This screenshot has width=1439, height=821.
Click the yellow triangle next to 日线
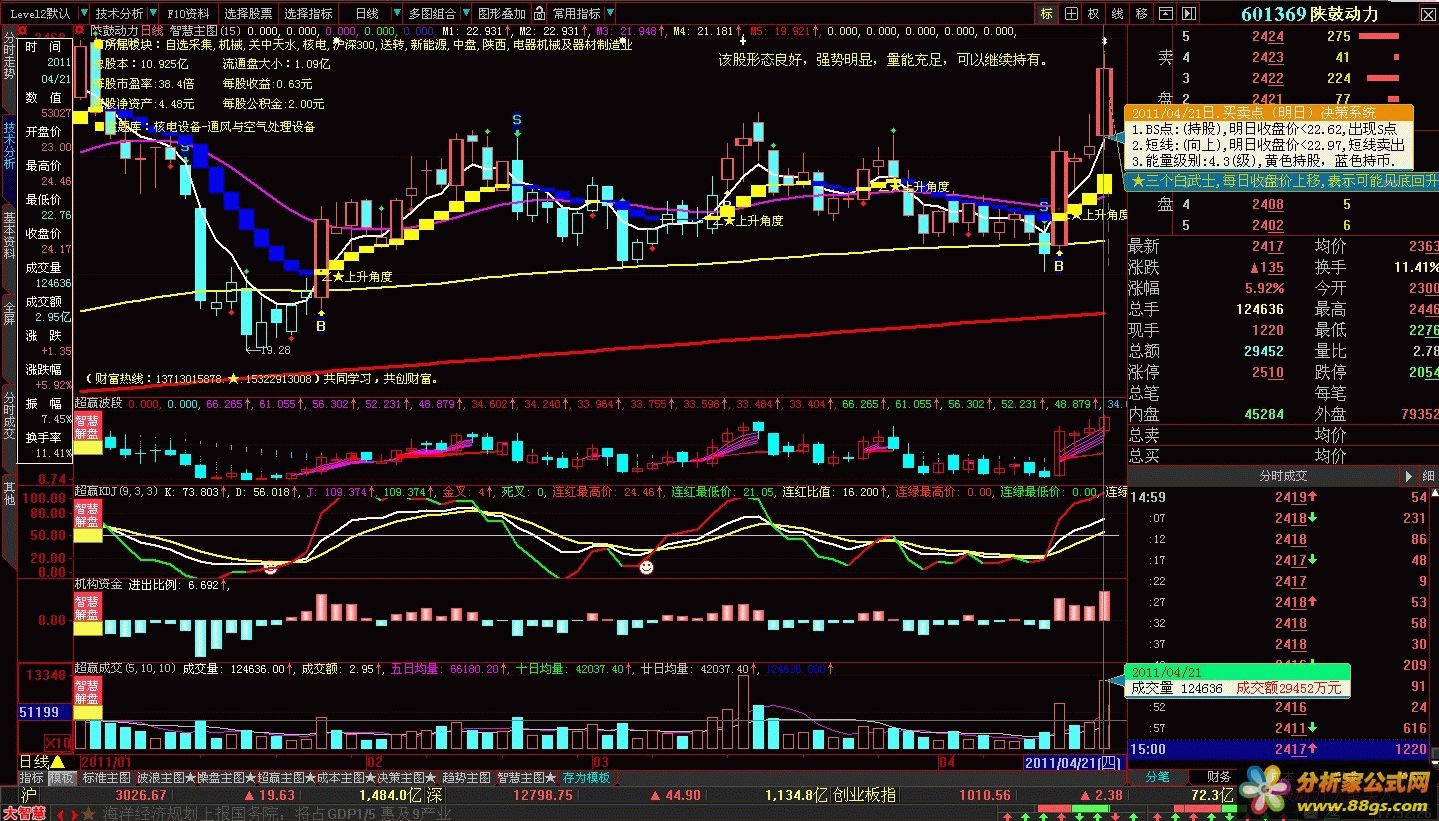pos(59,762)
